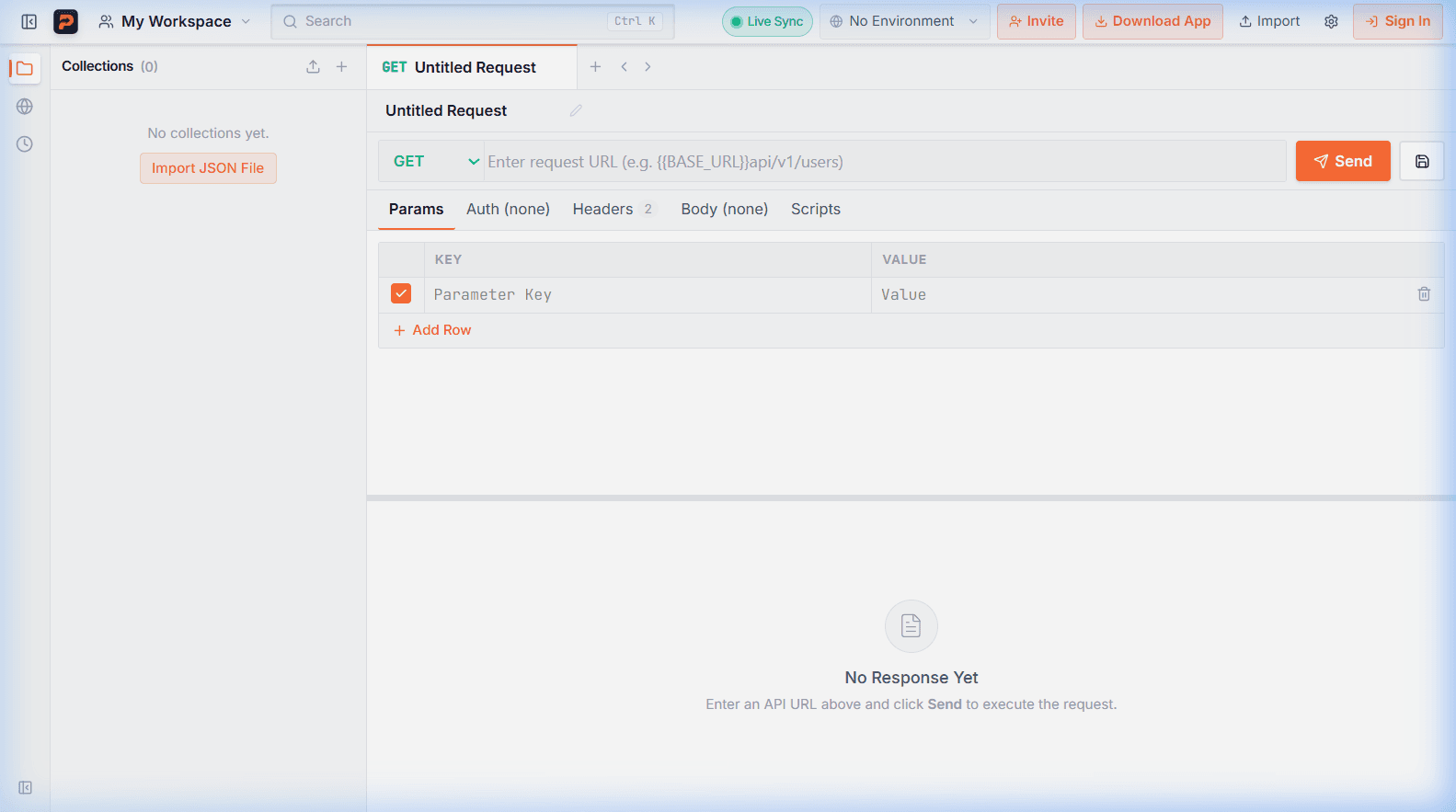Collapse the sidebar using top-left panel icon
Viewport: 1456px width, 812px height.
[29, 21]
